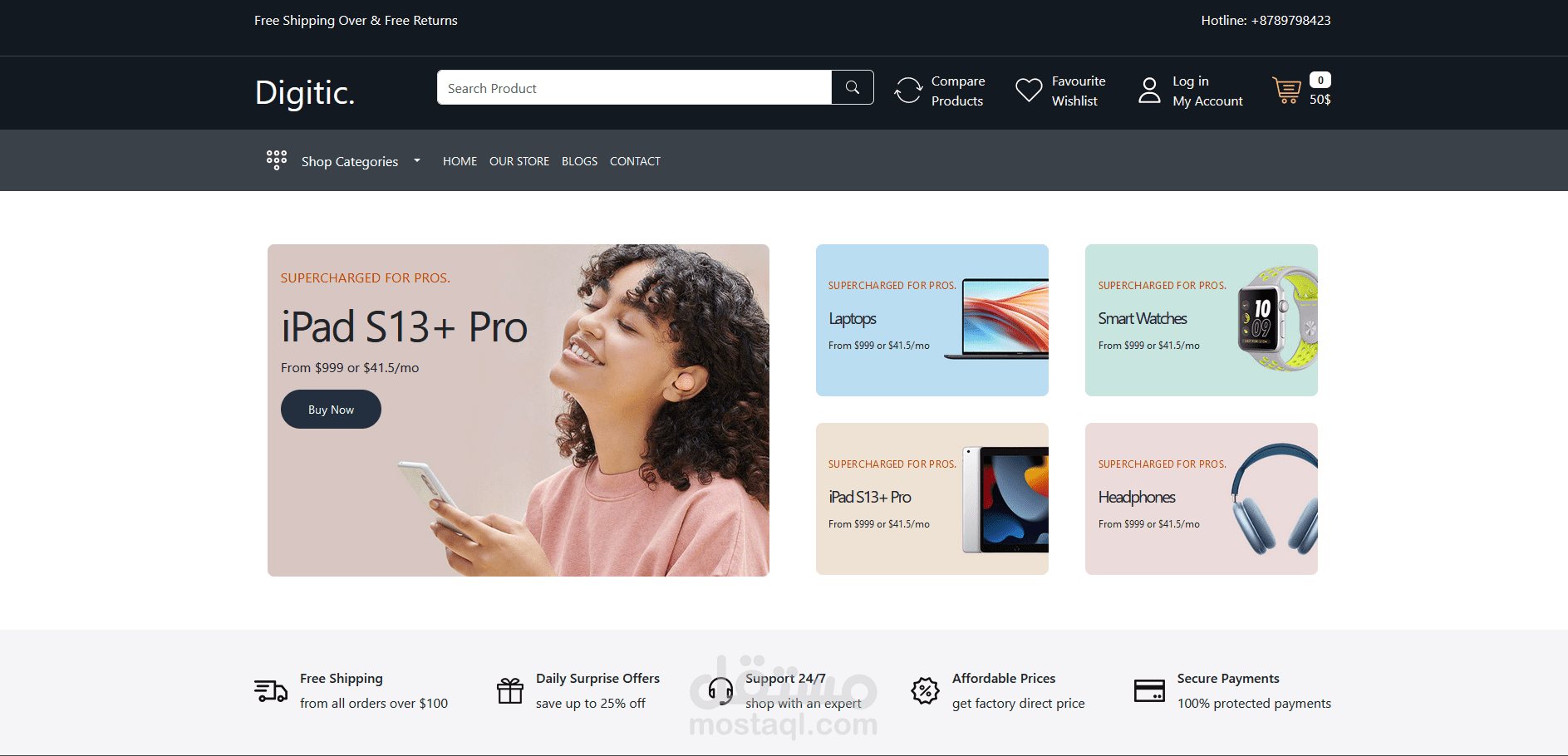Select the BLOGS navigation item
The width and height of the screenshot is (1568, 756).
[579, 160]
